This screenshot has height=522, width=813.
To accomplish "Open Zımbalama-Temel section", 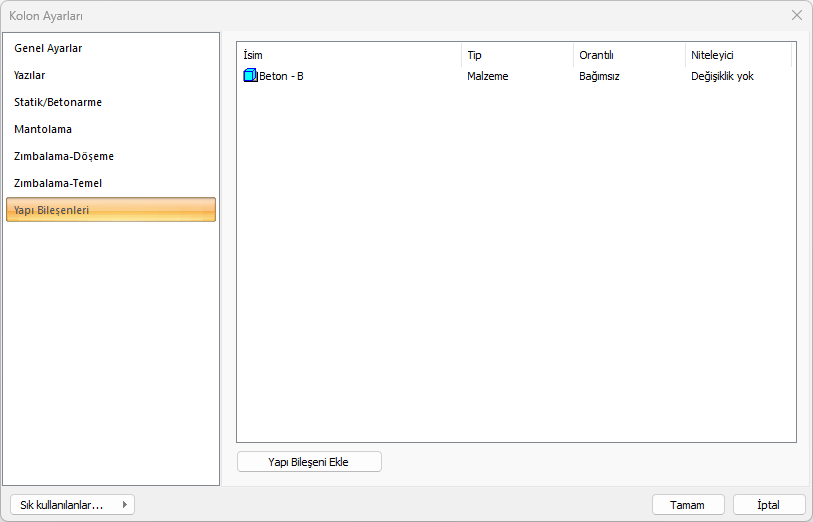I will 110,183.
